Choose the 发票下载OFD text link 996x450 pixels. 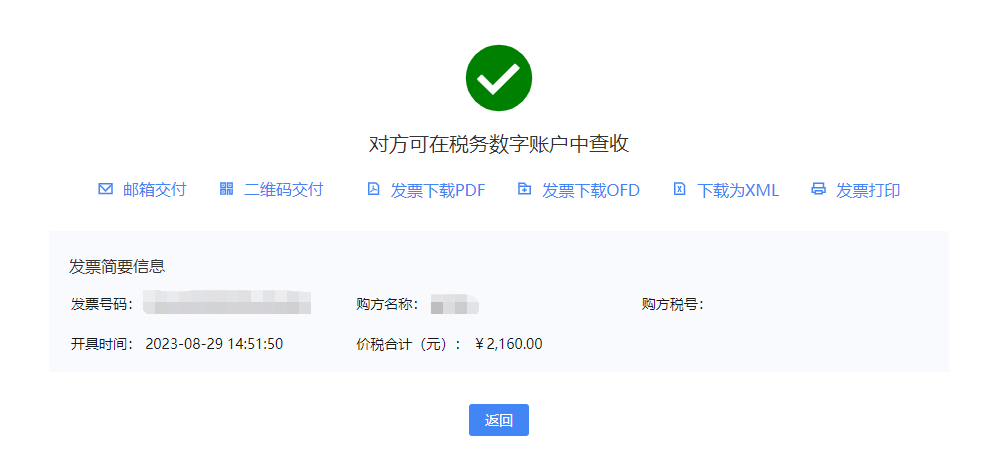pos(591,190)
